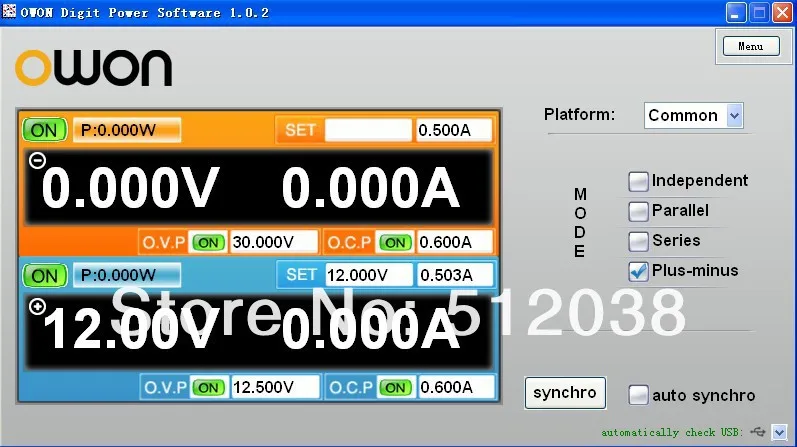Enable Parallel mode checkbox
Viewport: 797px width, 447px height.
pyautogui.click(x=638, y=211)
